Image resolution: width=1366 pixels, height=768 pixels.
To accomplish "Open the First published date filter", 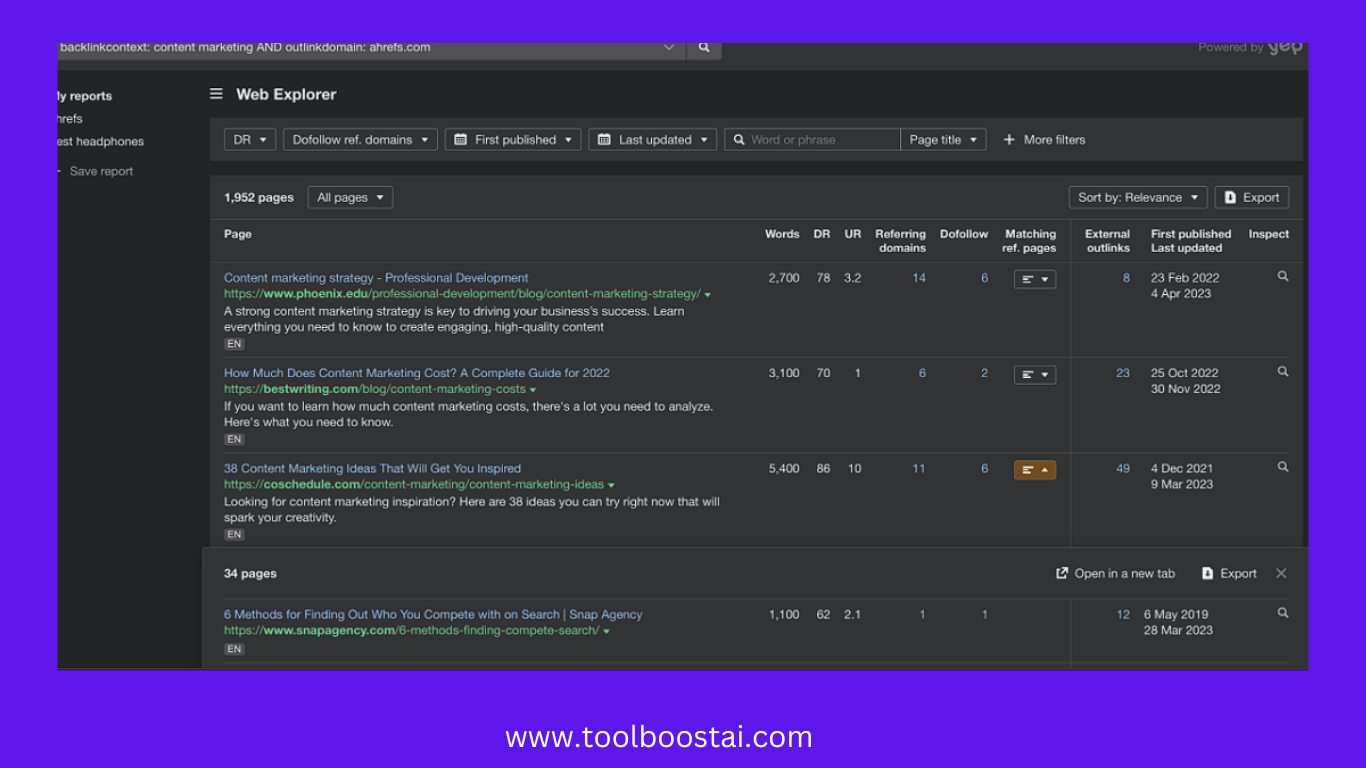I will coord(513,140).
